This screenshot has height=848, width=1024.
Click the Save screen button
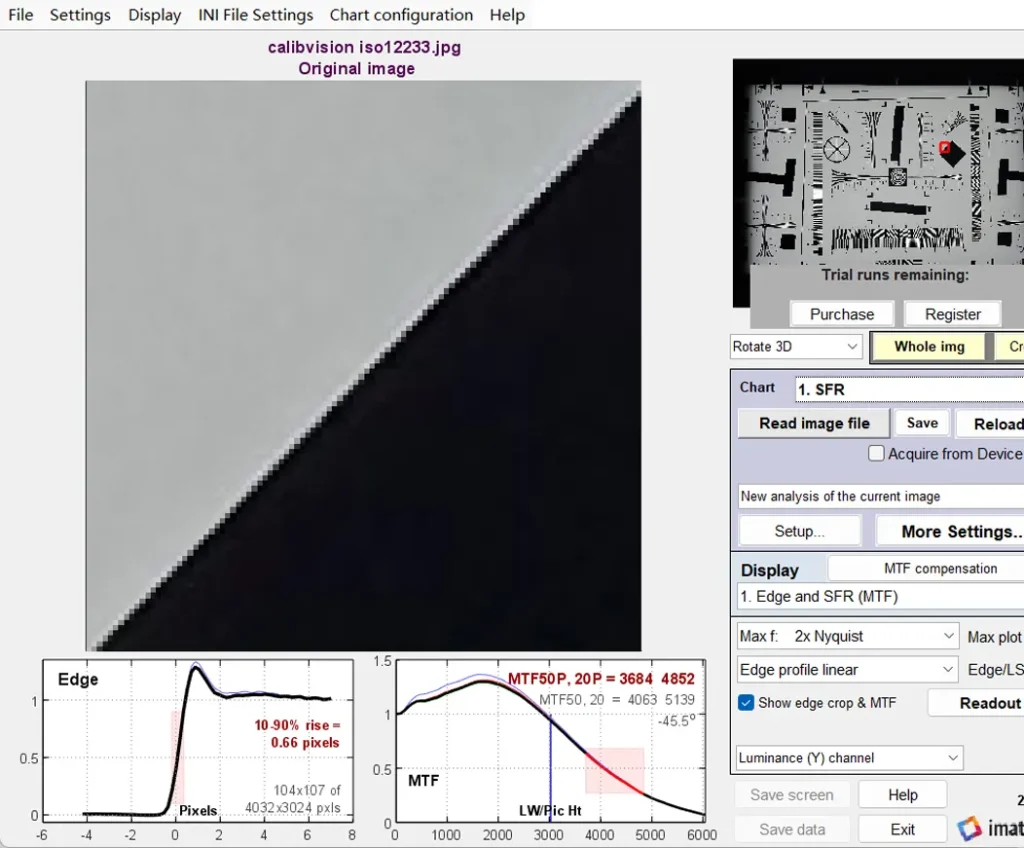[792, 795]
